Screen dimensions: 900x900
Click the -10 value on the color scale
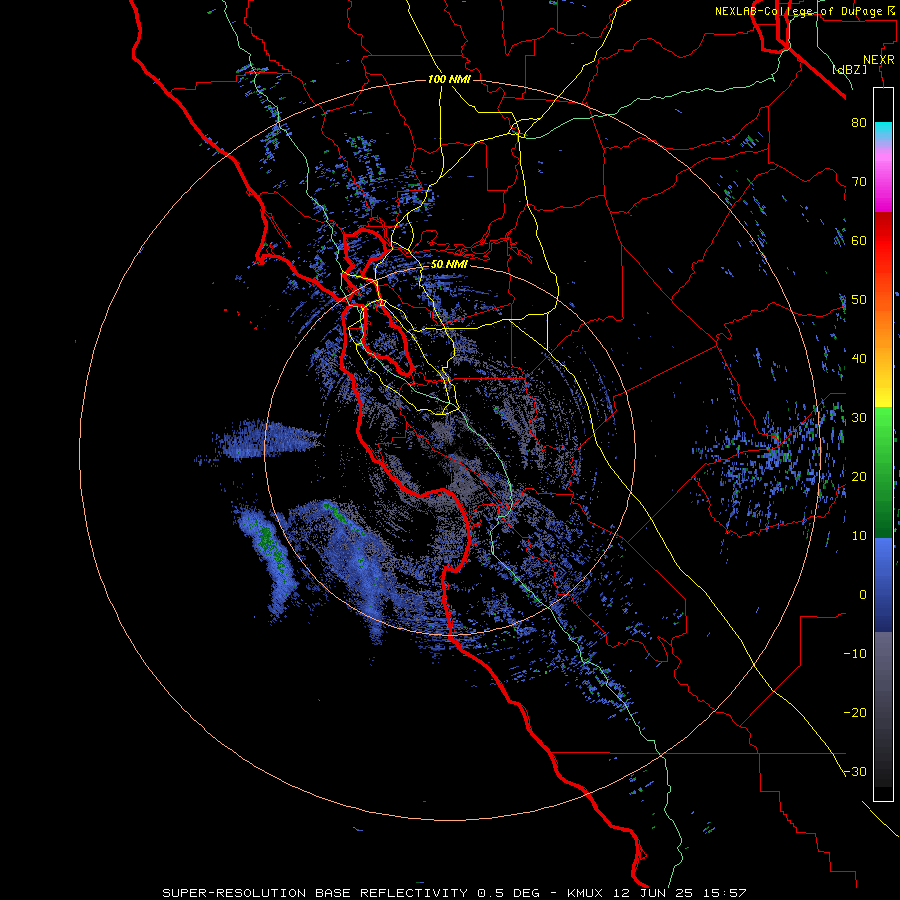[855, 654]
